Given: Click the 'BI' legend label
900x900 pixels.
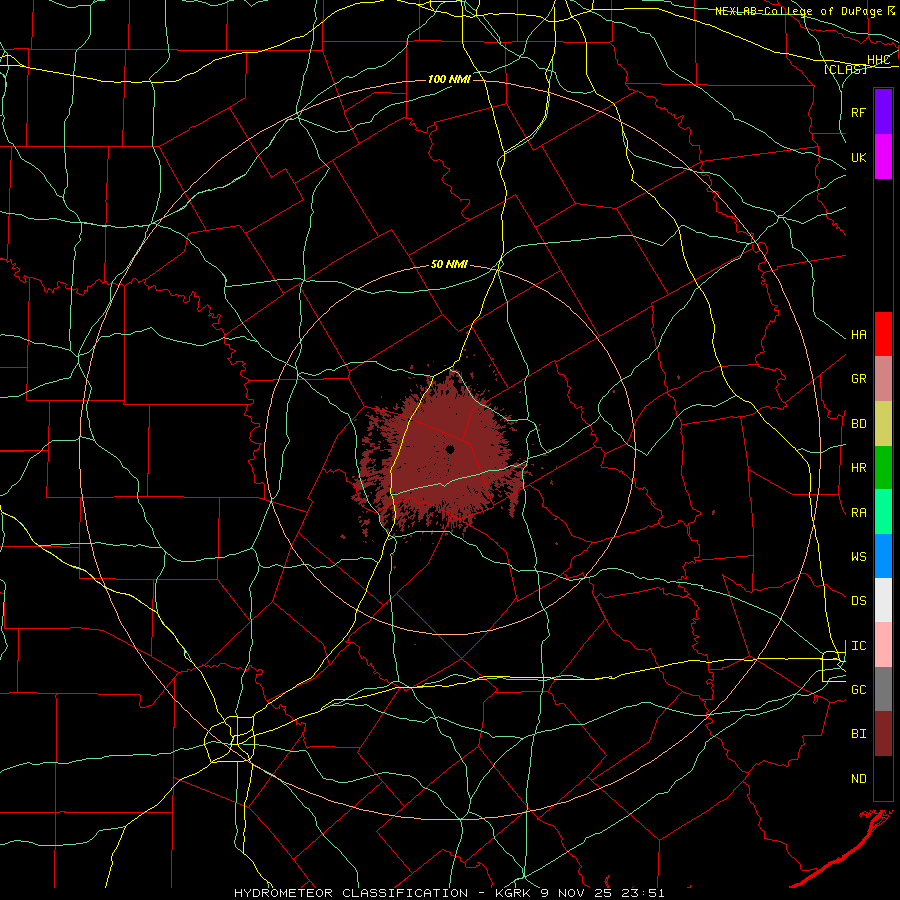Looking at the screenshot, I should 859,734.
